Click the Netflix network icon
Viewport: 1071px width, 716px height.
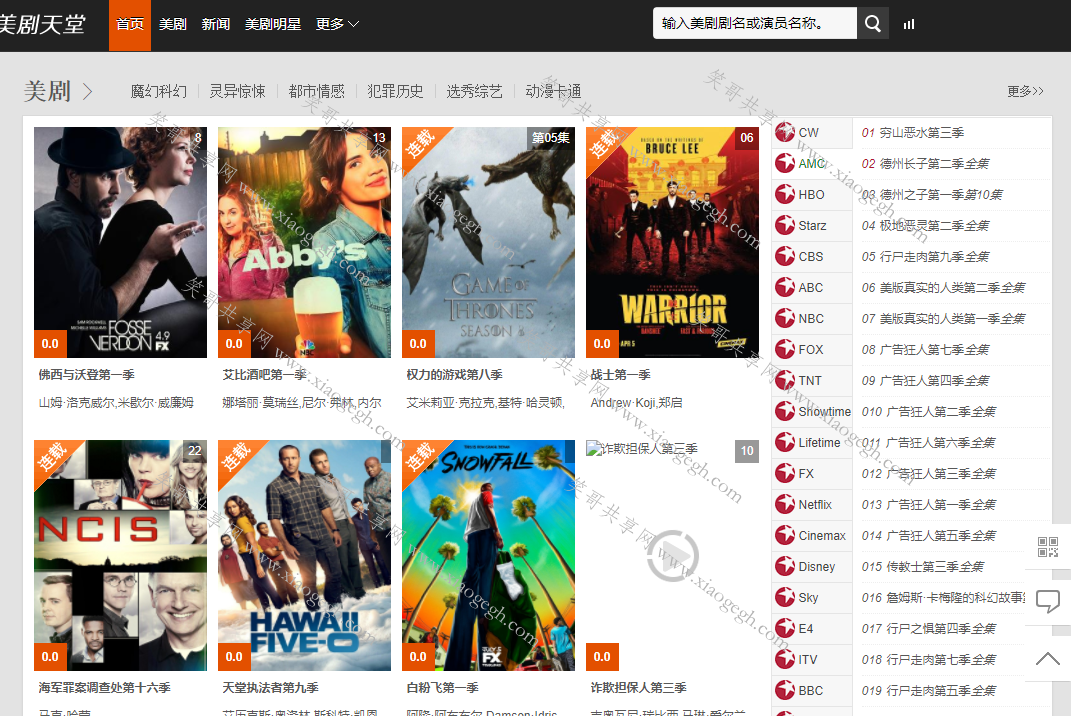coord(785,504)
